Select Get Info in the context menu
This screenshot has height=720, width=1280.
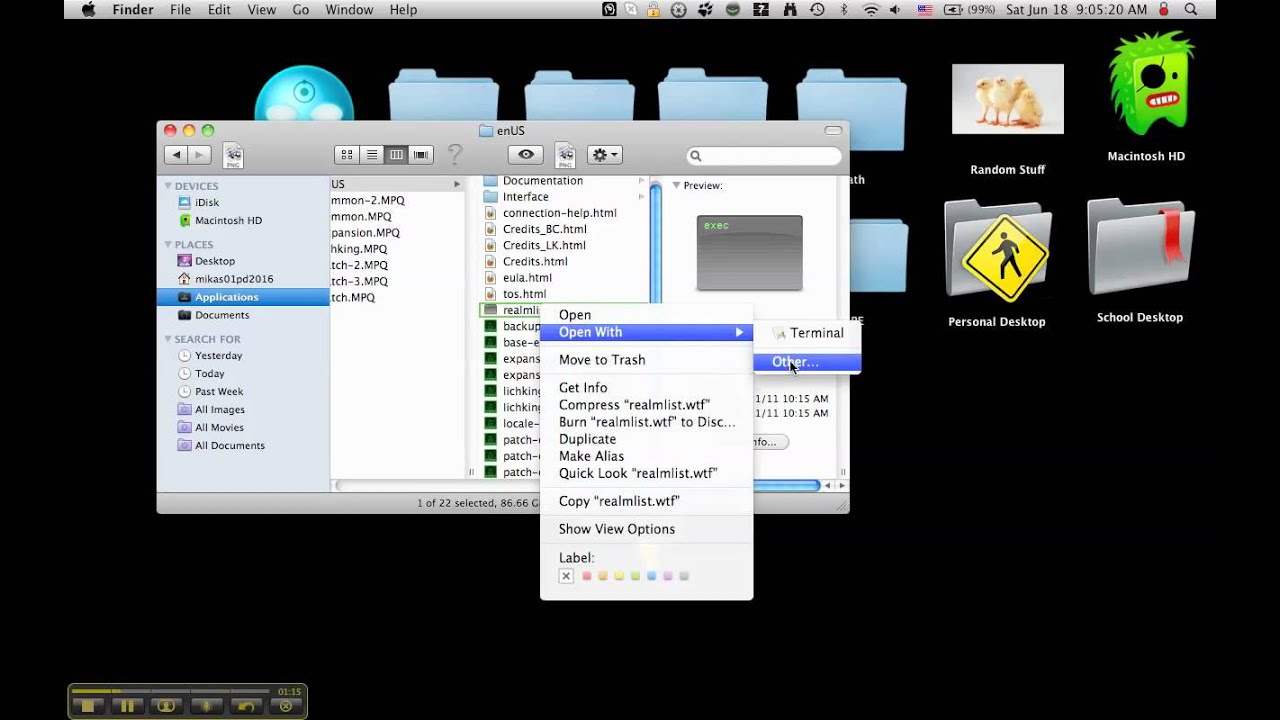tap(646, 388)
